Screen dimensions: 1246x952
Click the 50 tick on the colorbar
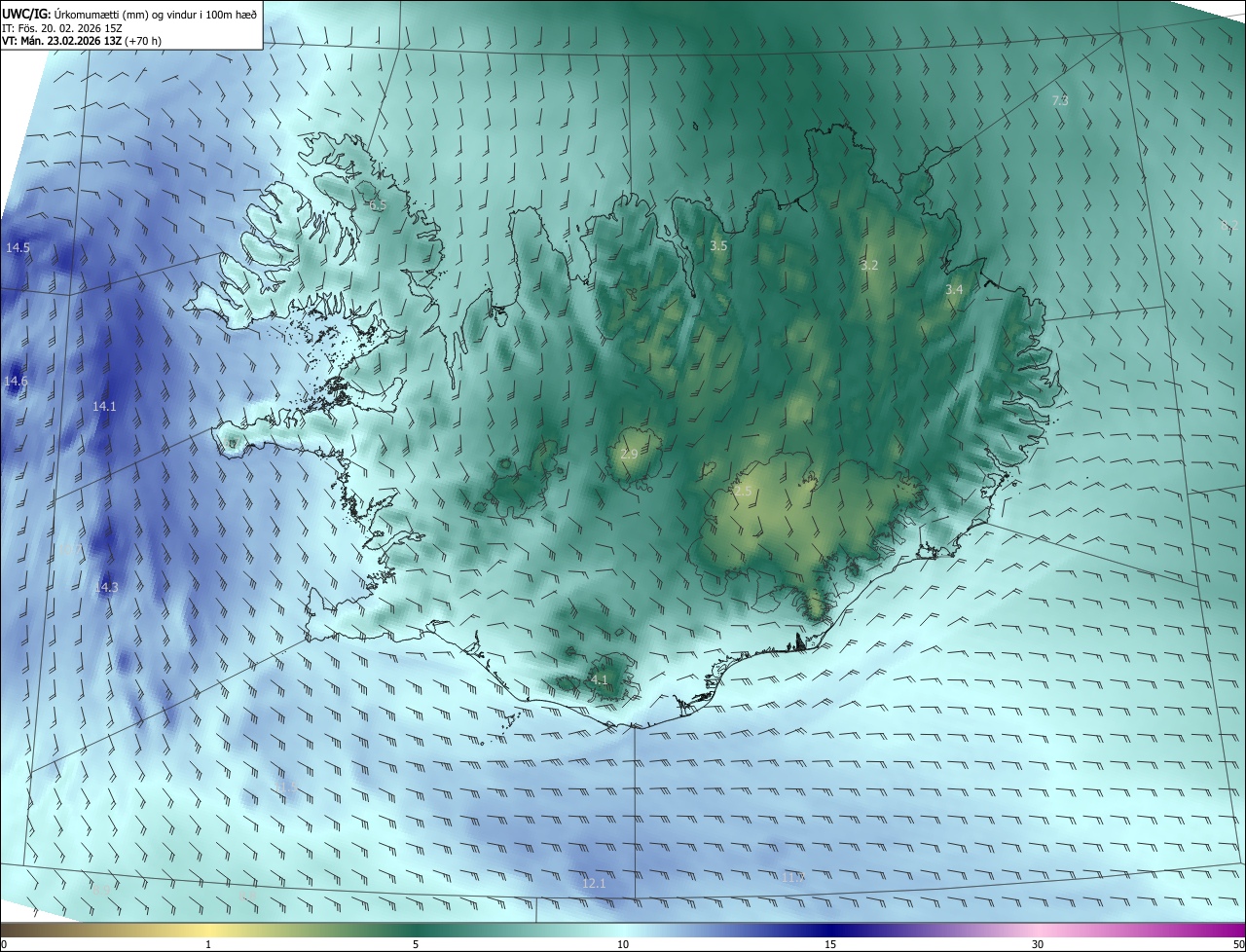pyautogui.click(x=1238, y=945)
